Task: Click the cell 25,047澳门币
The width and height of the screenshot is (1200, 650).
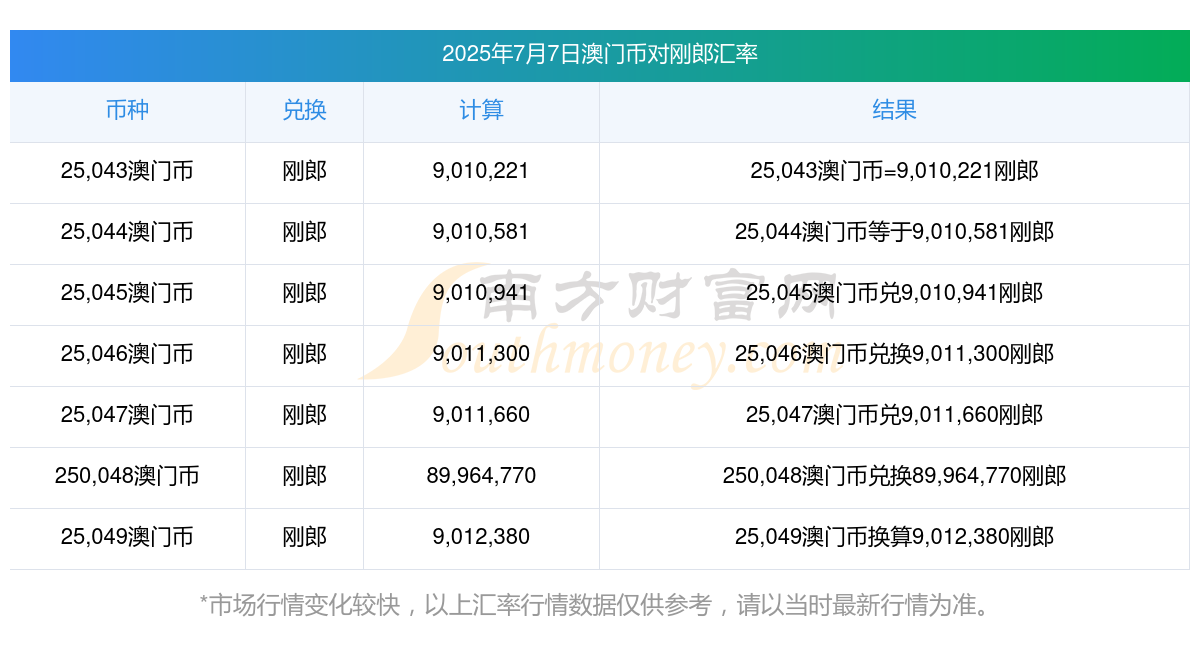Action: [127, 415]
